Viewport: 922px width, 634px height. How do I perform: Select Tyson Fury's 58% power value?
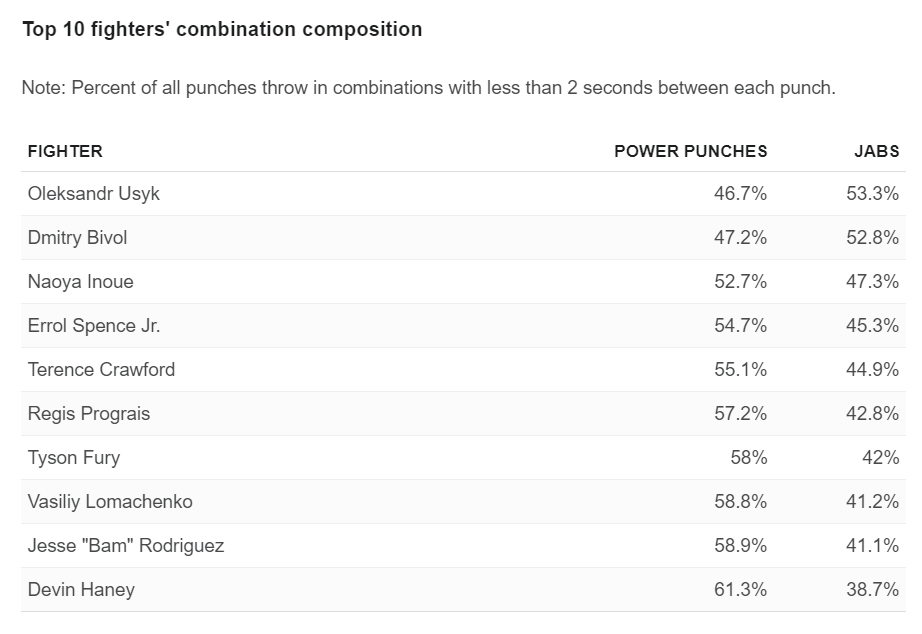point(749,458)
